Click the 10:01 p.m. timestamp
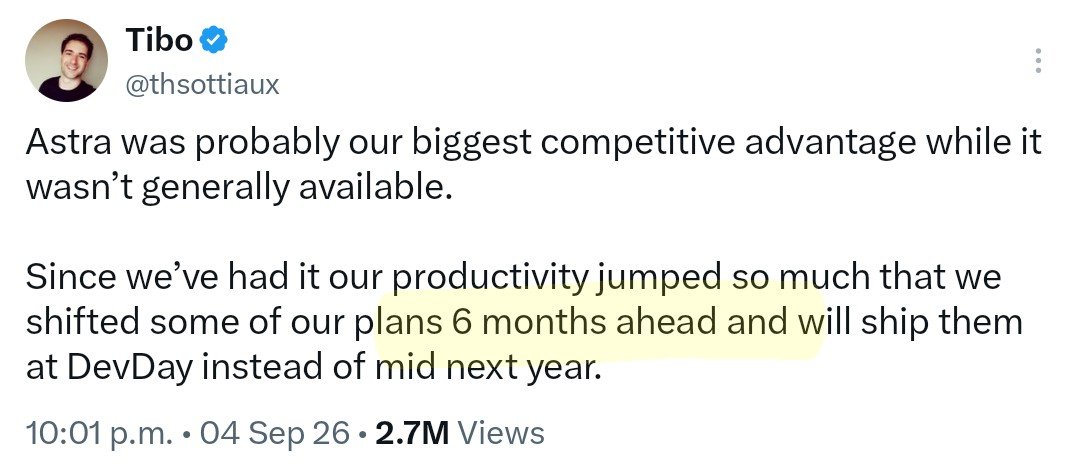Image resolution: width=1080 pixels, height=466 pixels. [x=99, y=434]
